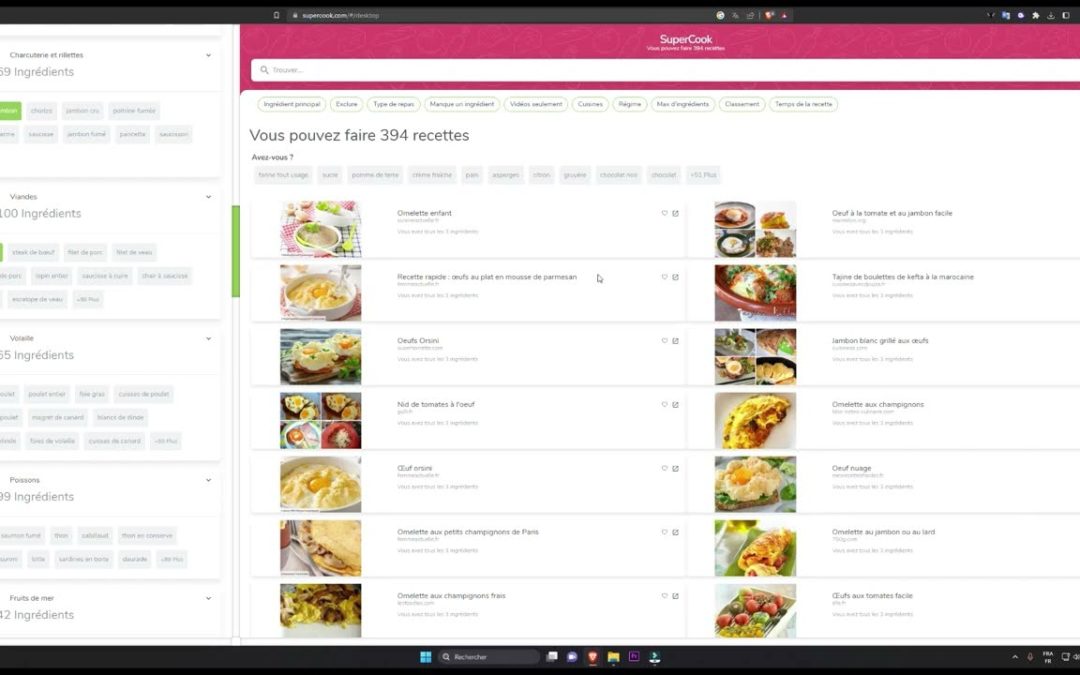Open Omelette aux champignons recipe title
Screen dimensions: 1080x675
pyautogui.click(x=878, y=405)
